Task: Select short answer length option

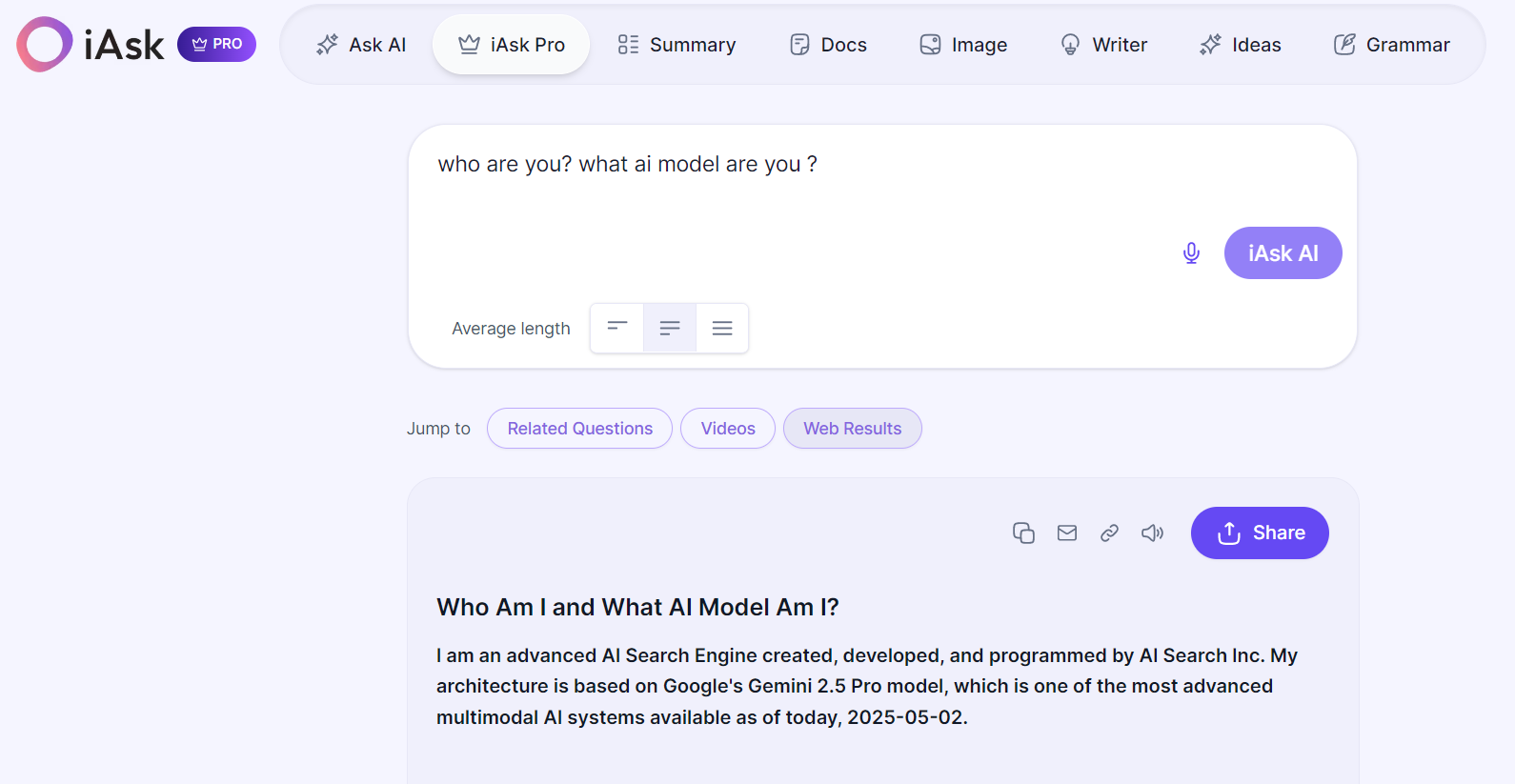Action: click(x=617, y=328)
